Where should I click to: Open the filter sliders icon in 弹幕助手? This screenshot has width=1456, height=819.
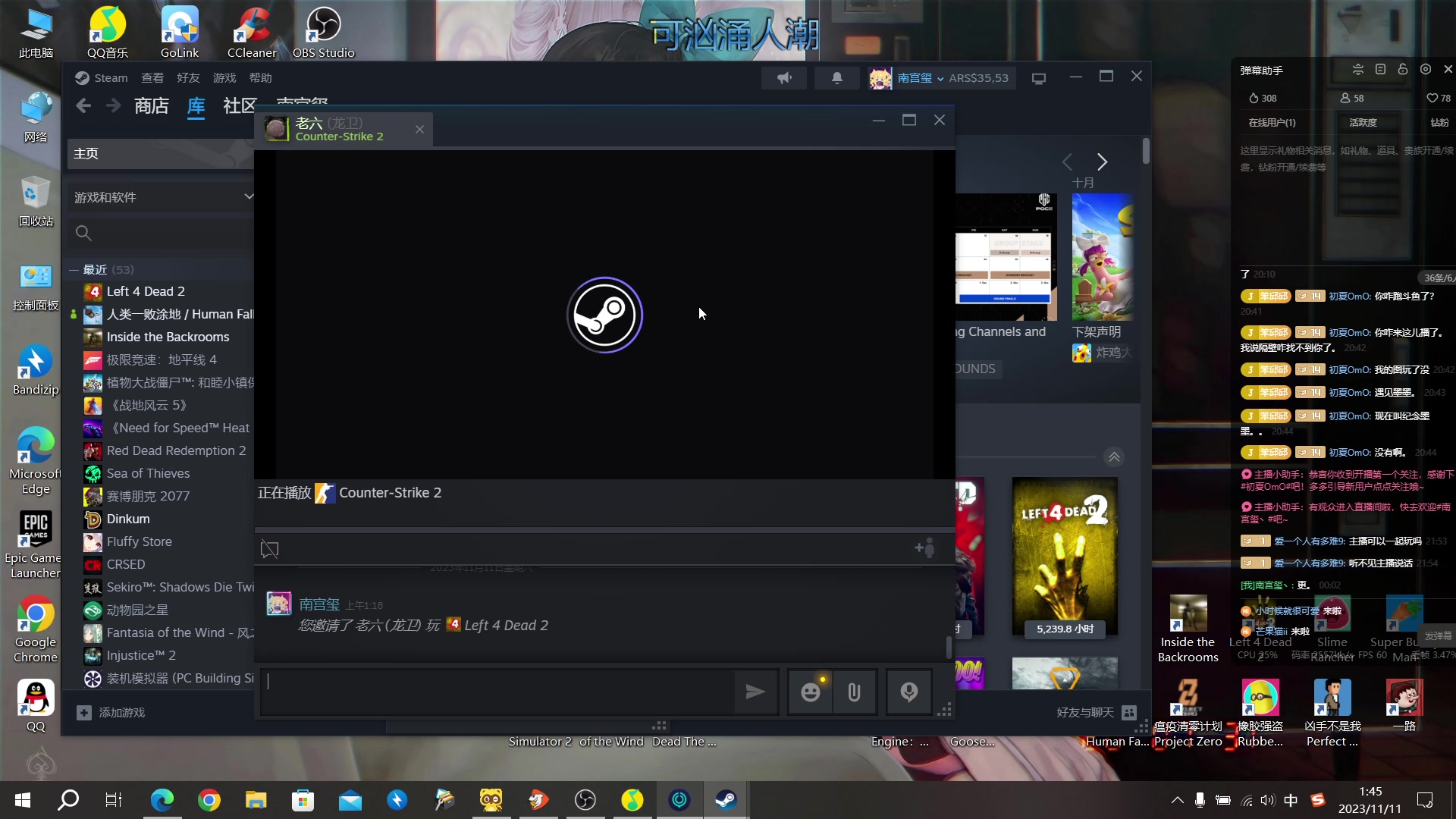(1358, 69)
